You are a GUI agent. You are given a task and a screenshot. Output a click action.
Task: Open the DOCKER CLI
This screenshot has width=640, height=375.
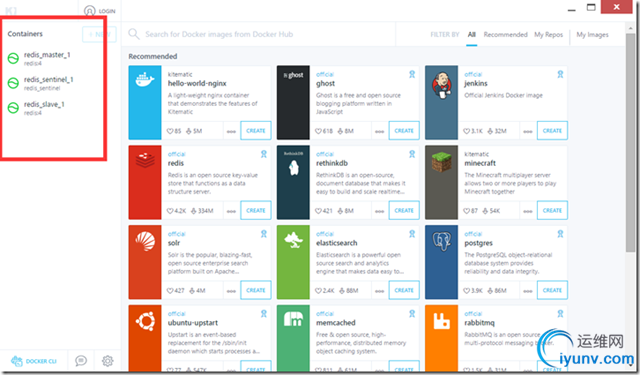click(34, 361)
